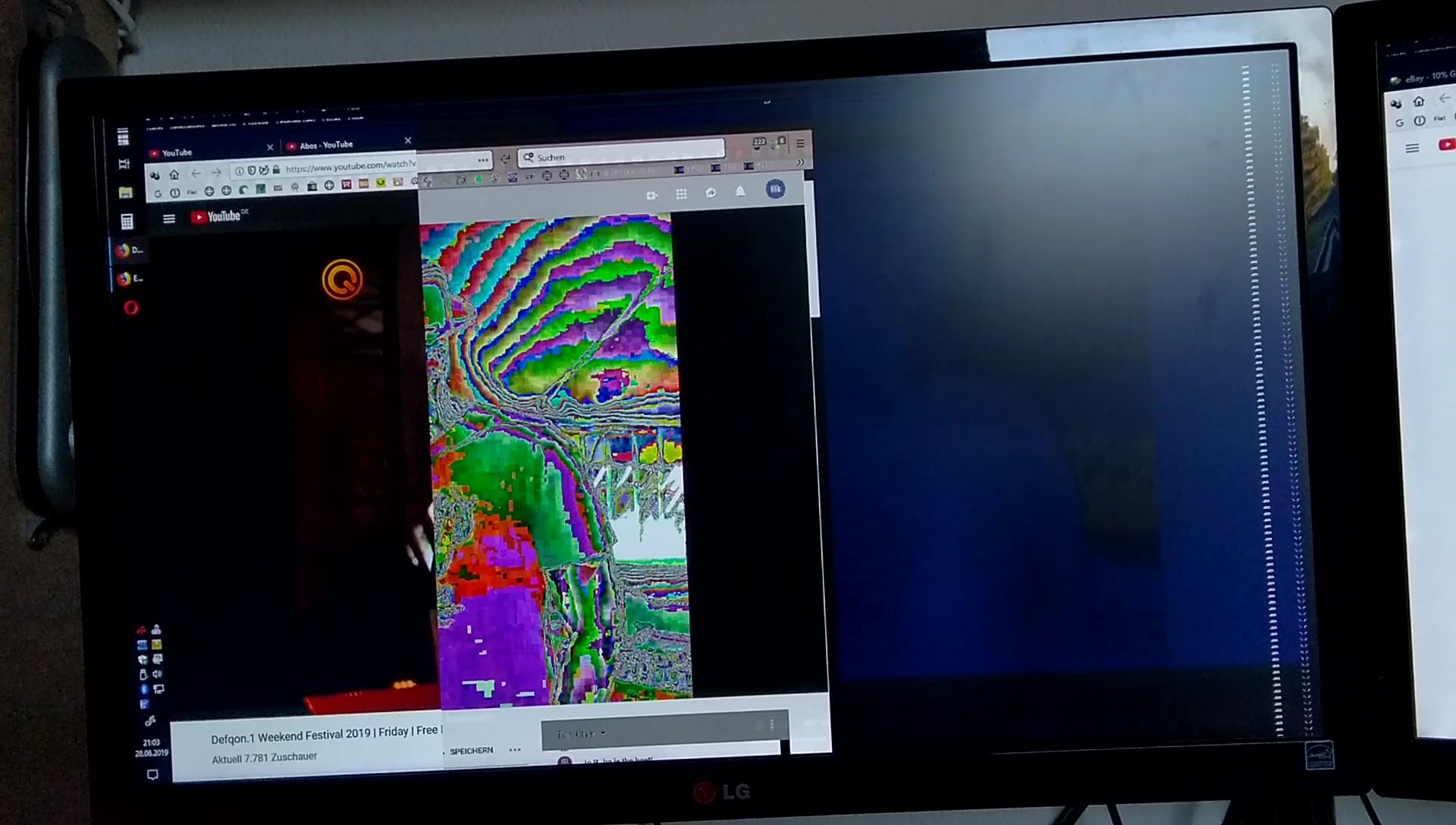
Task: Toggle system volume speaker in tray
Action: pyautogui.click(x=157, y=674)
